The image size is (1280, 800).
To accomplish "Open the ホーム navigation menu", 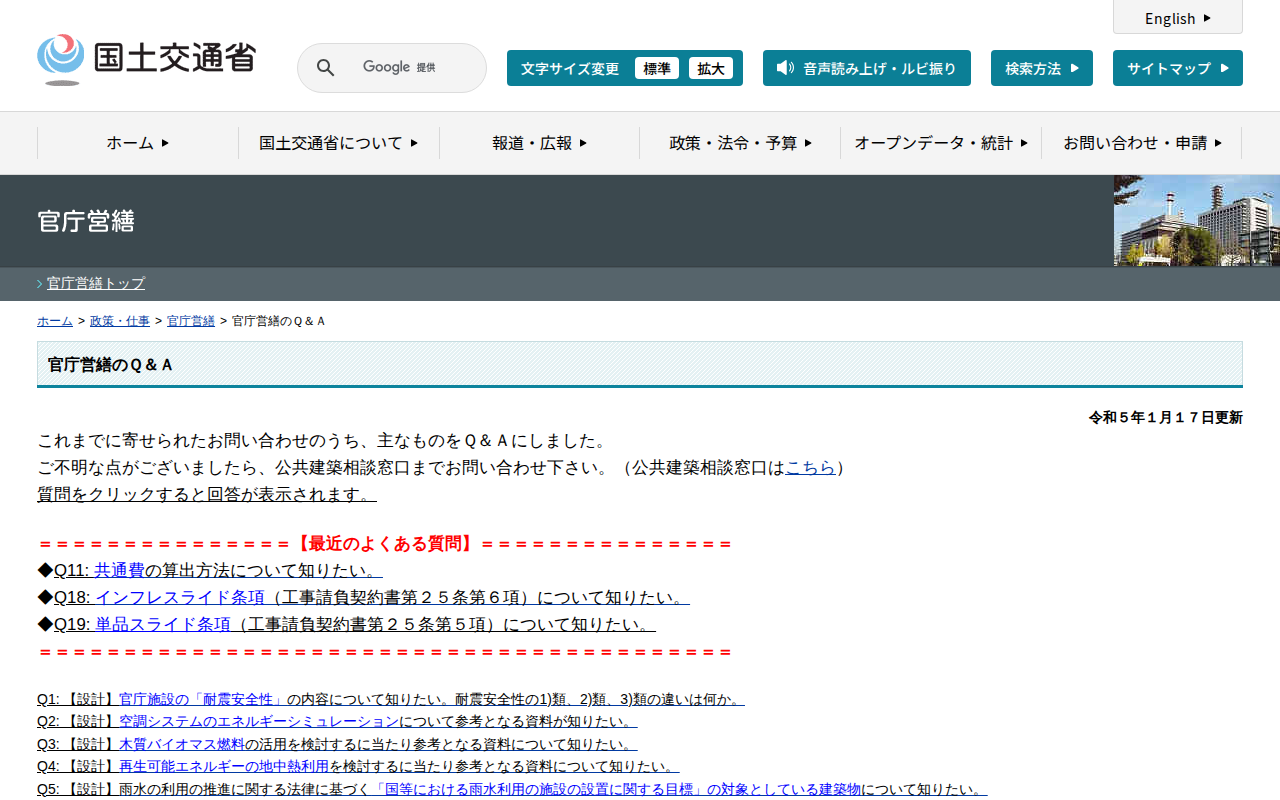I will (x=138, y=143).
